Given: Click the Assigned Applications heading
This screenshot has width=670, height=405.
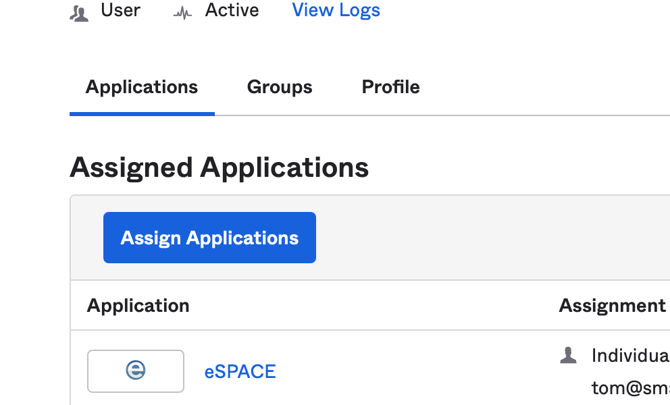Looking at the screenshot, I should pyautogui.click(x=219, y=167).
